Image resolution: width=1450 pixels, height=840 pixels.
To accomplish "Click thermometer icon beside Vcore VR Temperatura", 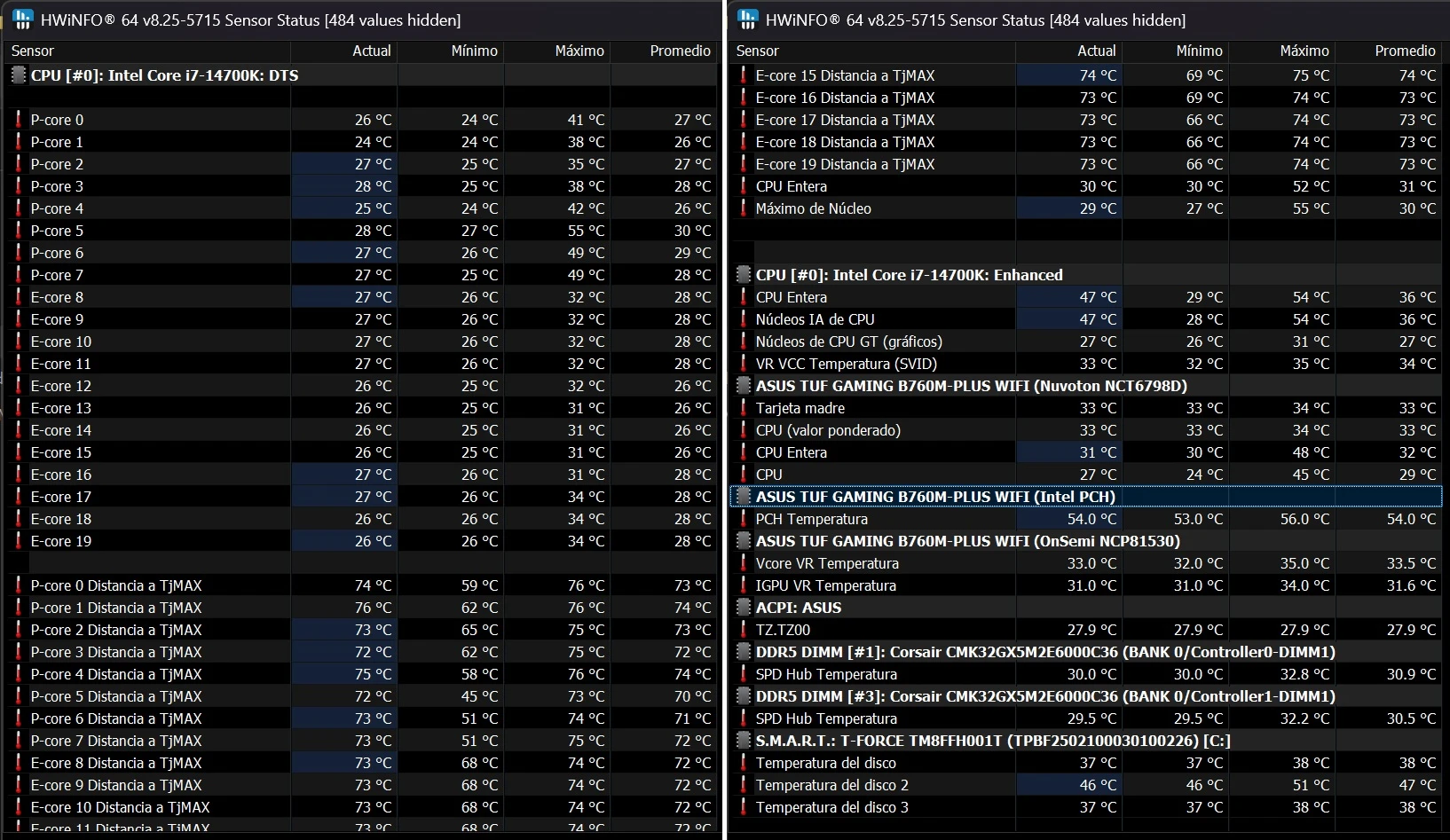I will click(743, 563).
